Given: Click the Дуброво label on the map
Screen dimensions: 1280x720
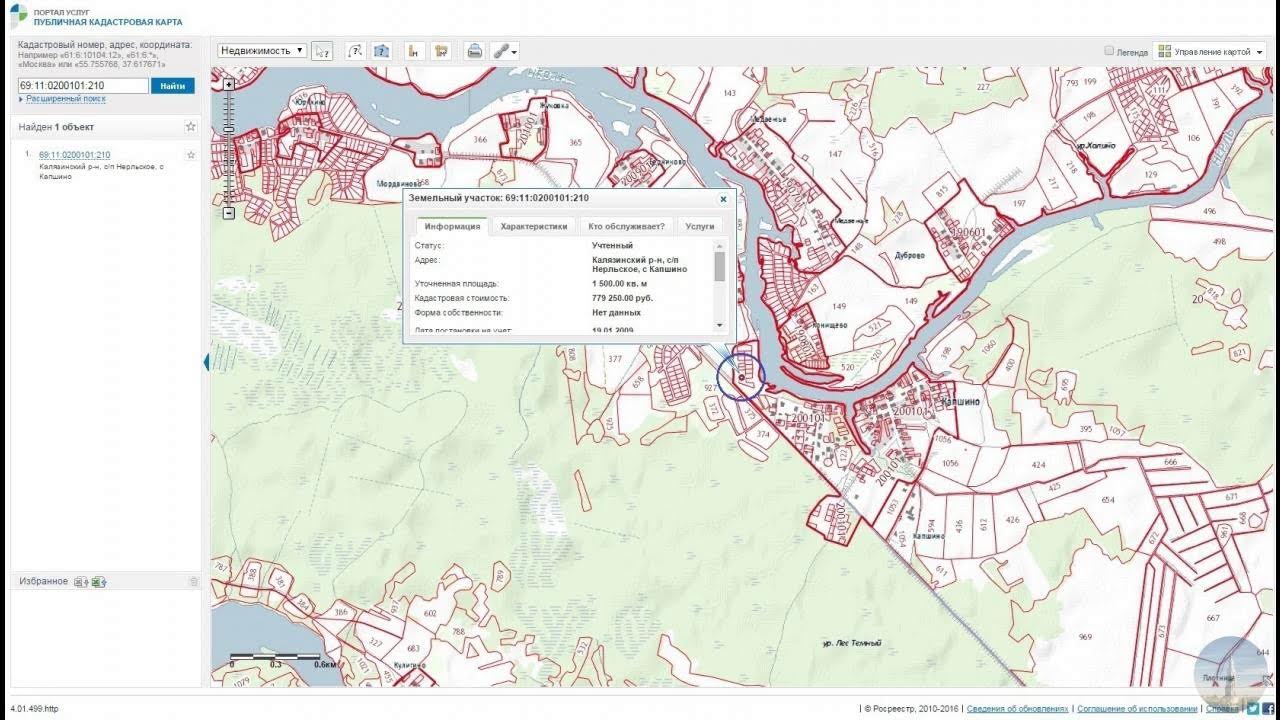Looking at the screenshot, I should tap(908, 255).
